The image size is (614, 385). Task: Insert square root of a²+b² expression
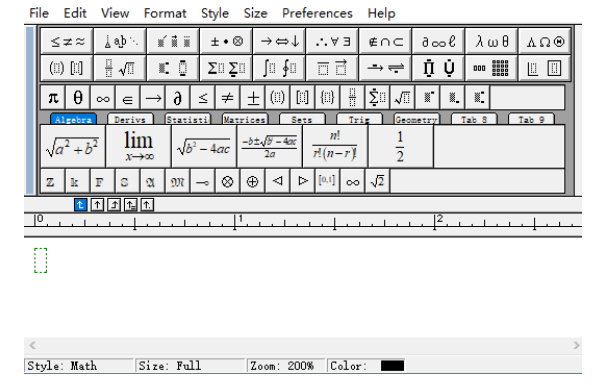click(x=73, y=146)
